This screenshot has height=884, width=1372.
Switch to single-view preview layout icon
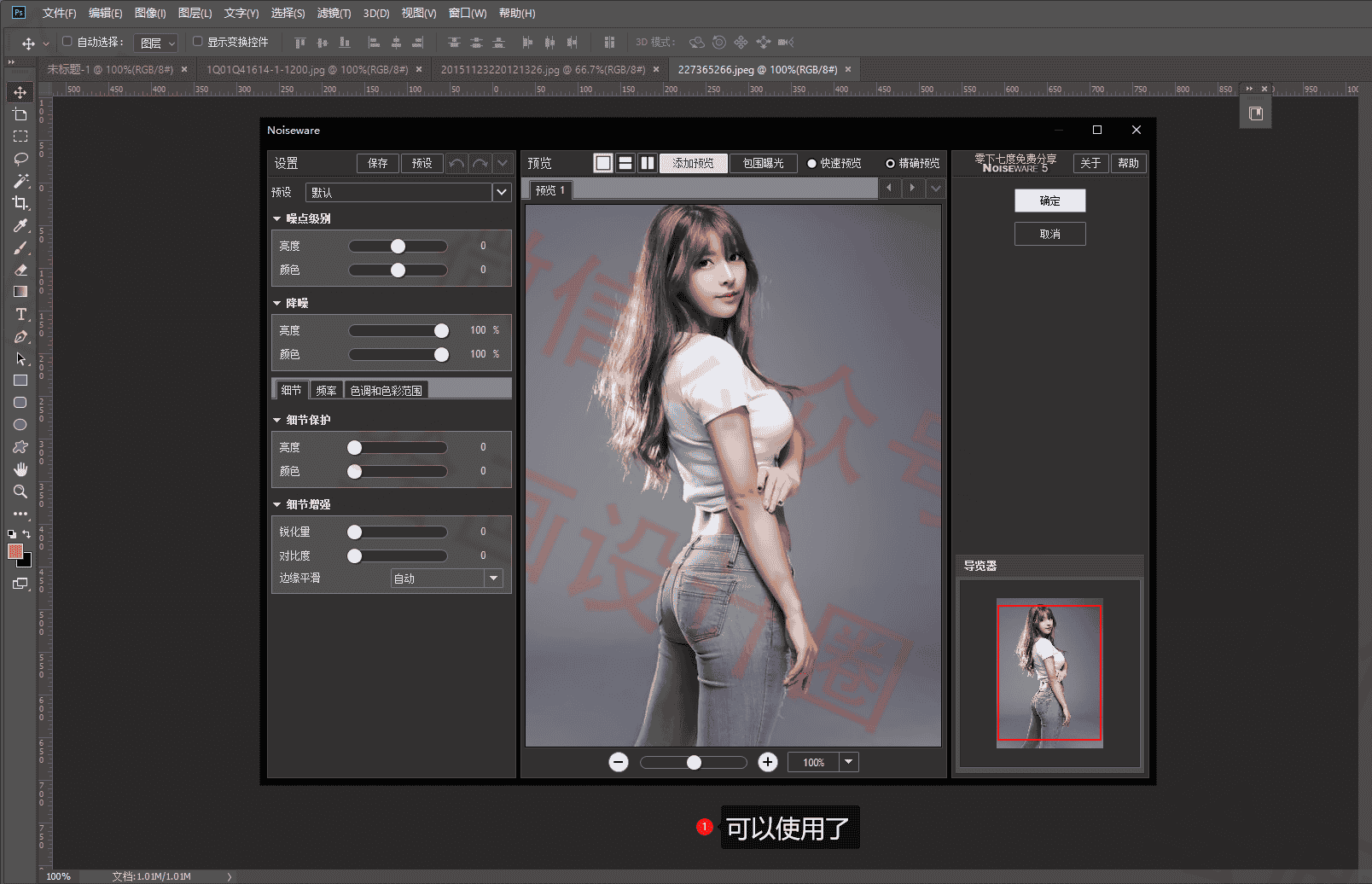[x=603, y=163]
